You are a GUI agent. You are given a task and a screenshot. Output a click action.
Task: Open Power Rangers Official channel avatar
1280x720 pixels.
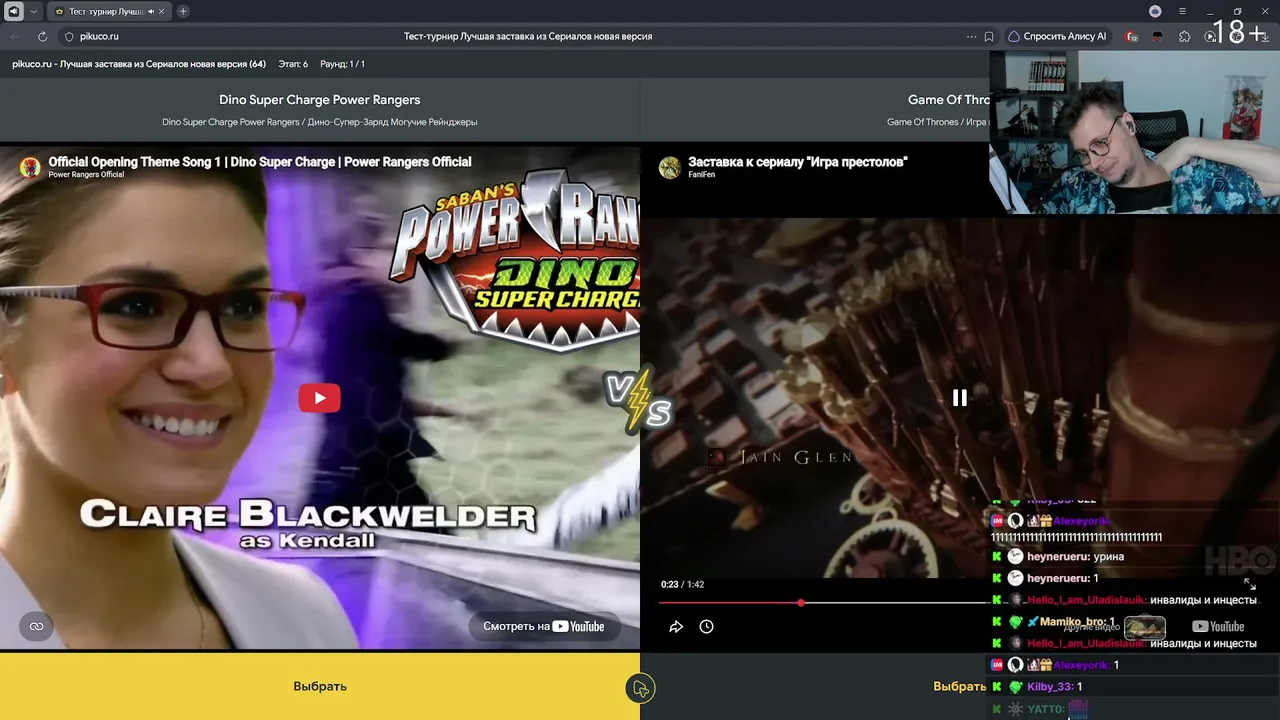[x=30, y=167]
